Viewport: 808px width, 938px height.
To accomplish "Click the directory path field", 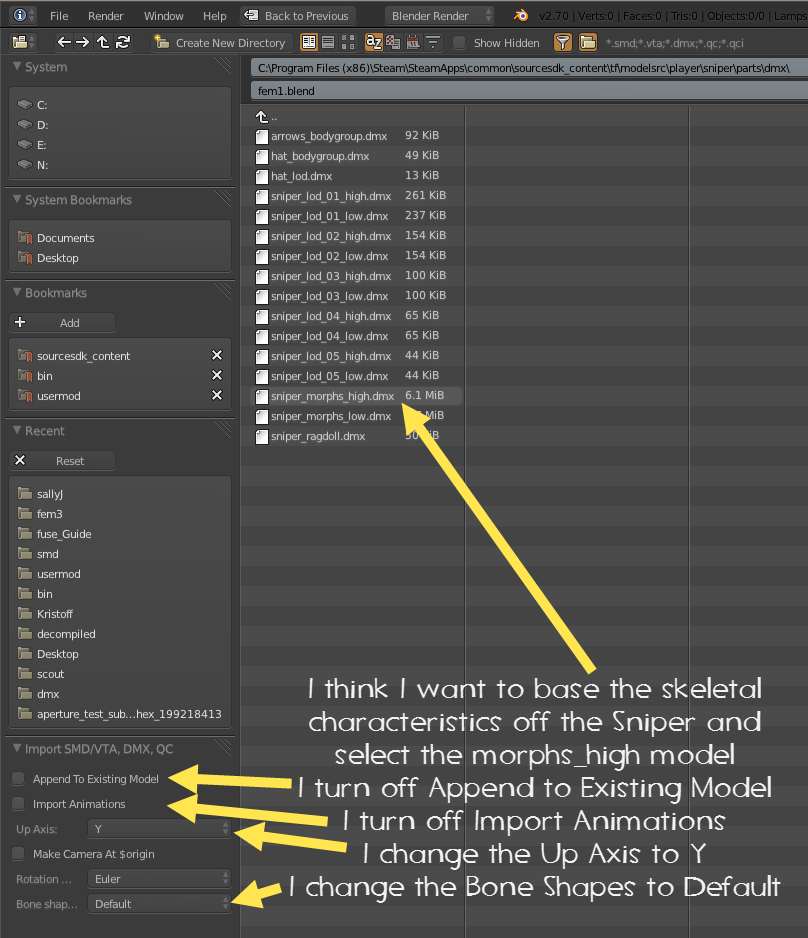I will click(x=529, y=68).
